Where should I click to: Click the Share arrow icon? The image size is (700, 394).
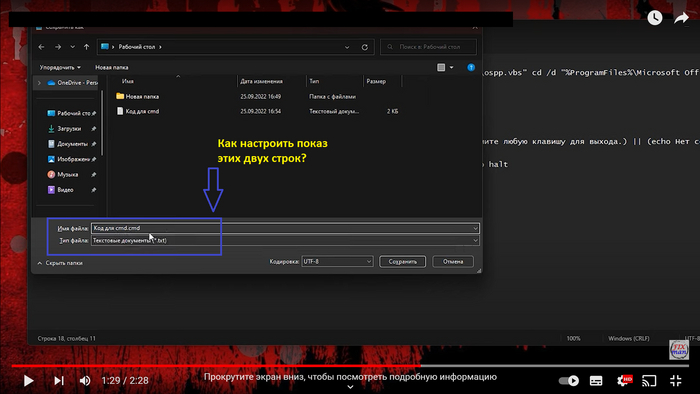click(681, 18)
